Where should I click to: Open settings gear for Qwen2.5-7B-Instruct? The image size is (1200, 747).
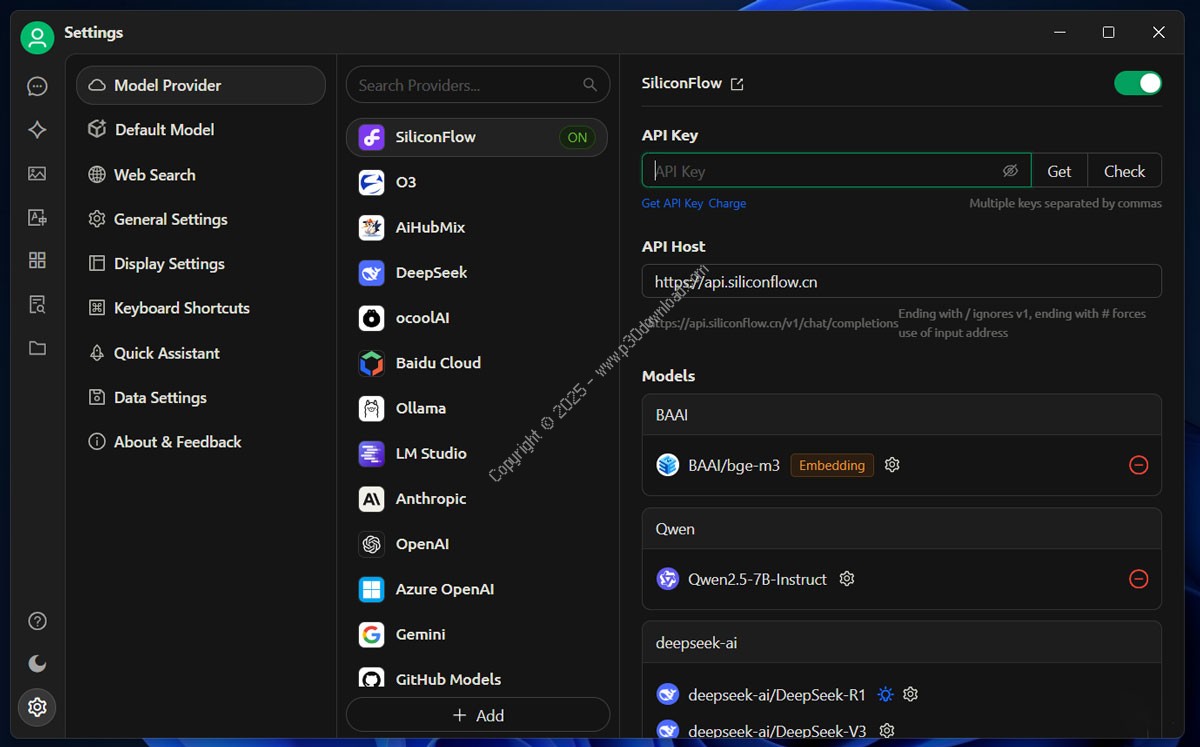[847, 579]
